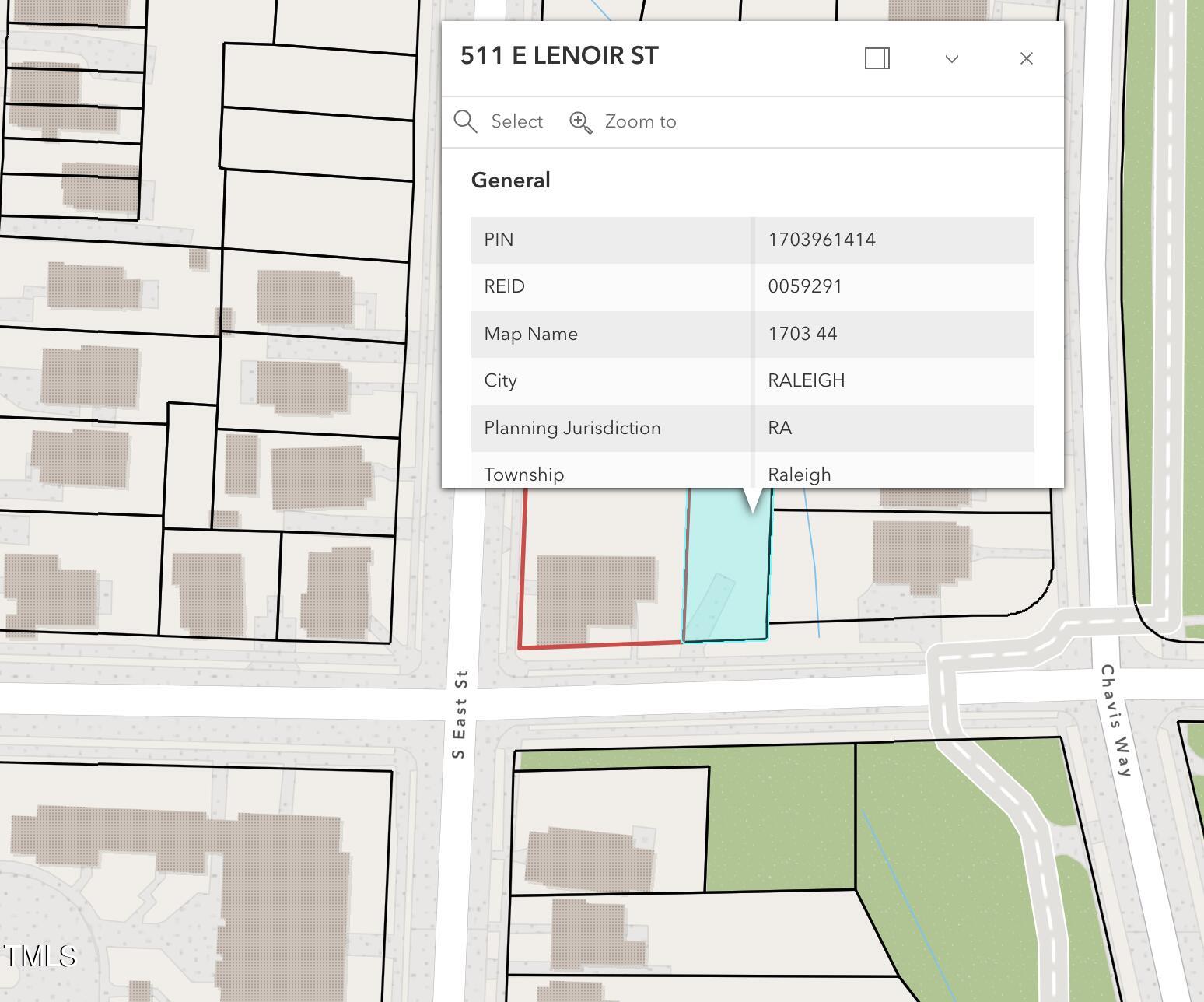Click the Chavis Way street label

(1116, 720)
